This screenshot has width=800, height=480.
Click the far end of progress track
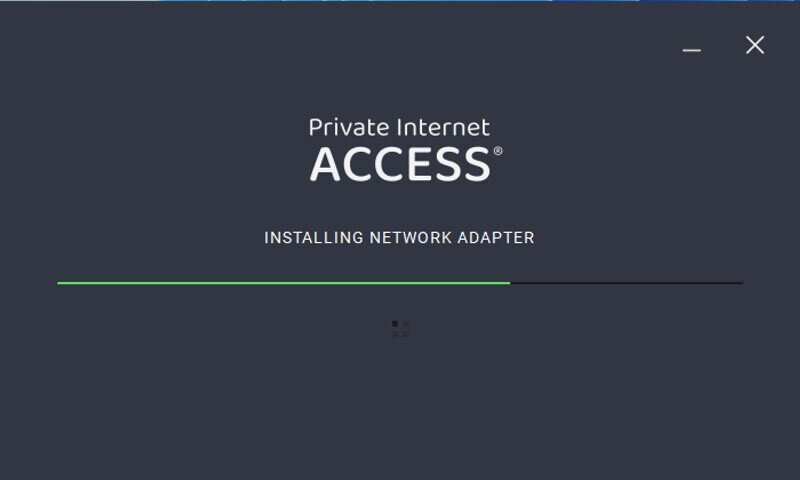point(741,283)
